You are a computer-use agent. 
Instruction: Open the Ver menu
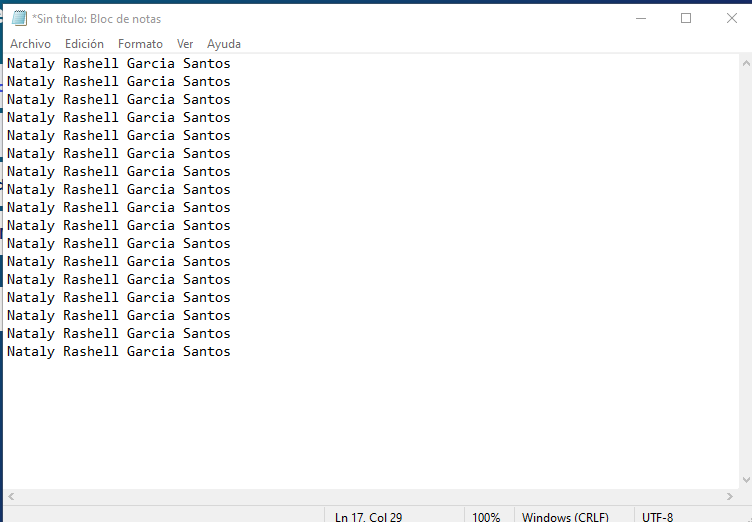[x=185, y=44]
